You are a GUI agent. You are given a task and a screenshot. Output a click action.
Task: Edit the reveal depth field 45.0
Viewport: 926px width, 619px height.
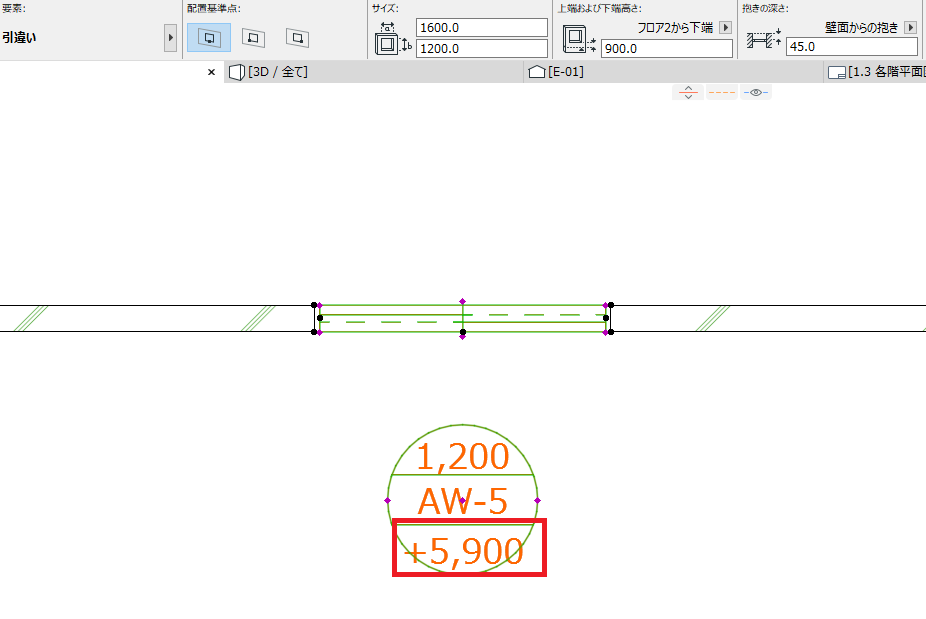852,47
